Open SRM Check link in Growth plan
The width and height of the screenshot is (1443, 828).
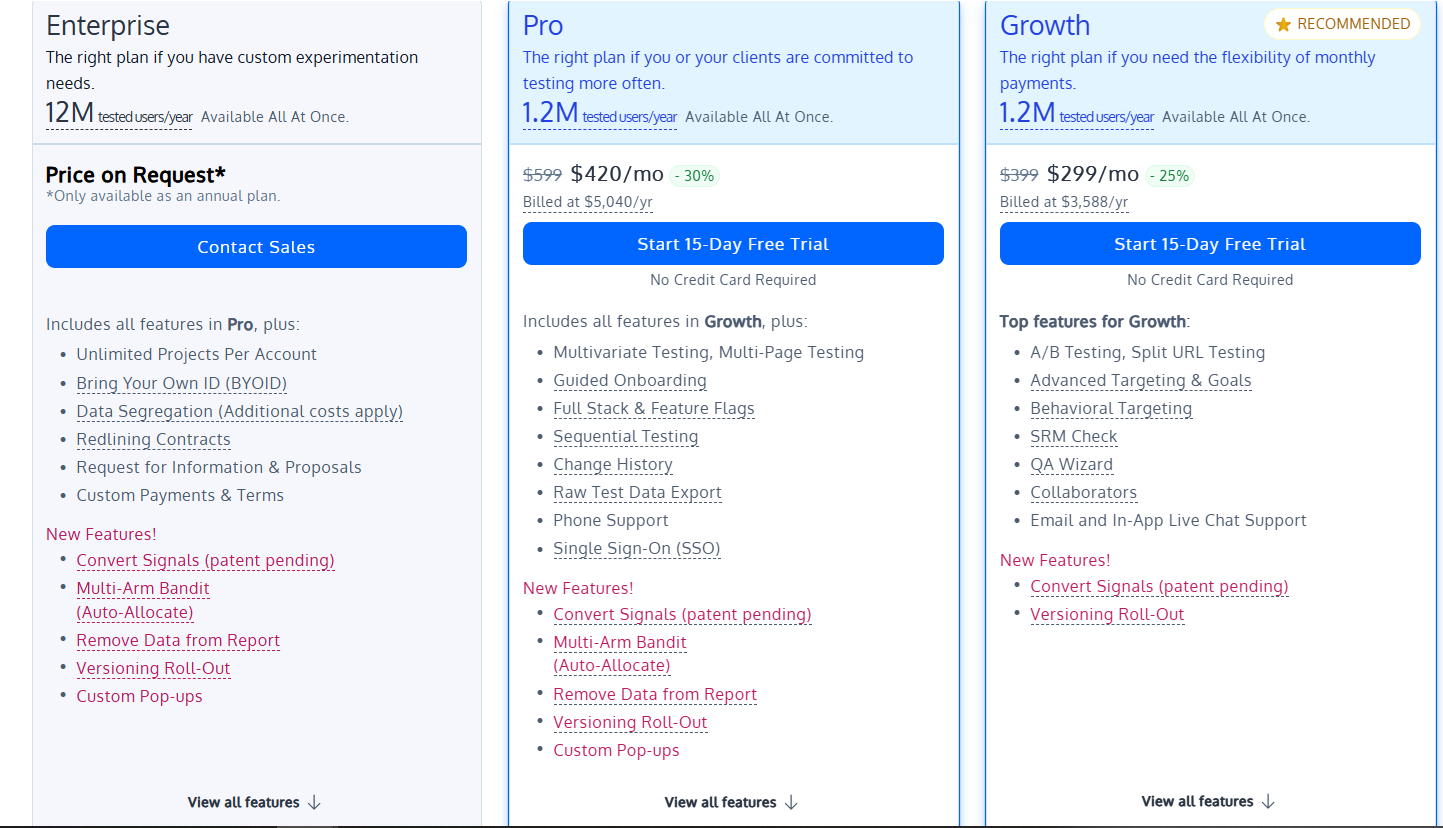1073,436
